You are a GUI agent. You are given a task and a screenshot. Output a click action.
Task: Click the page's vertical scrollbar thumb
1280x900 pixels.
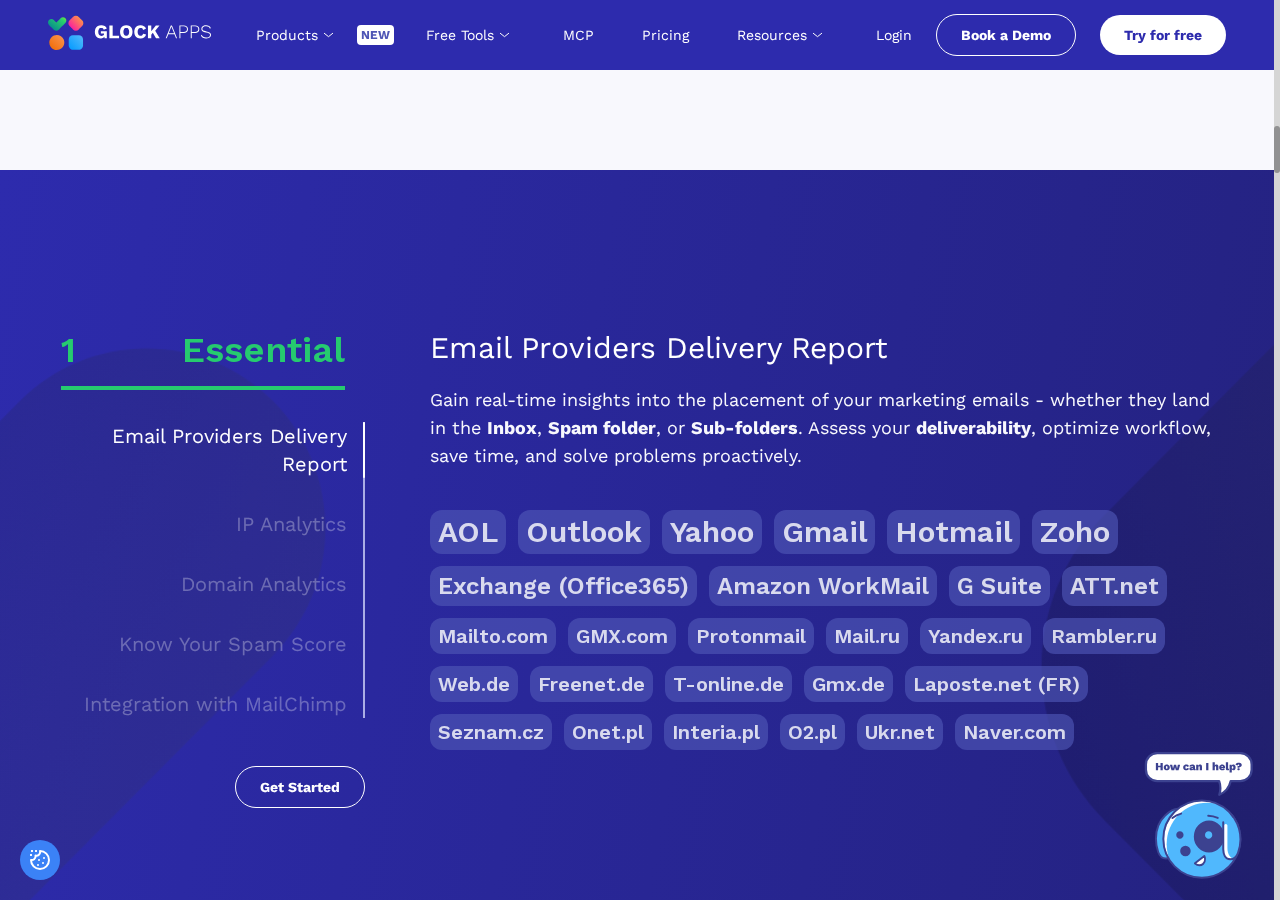1276,149
